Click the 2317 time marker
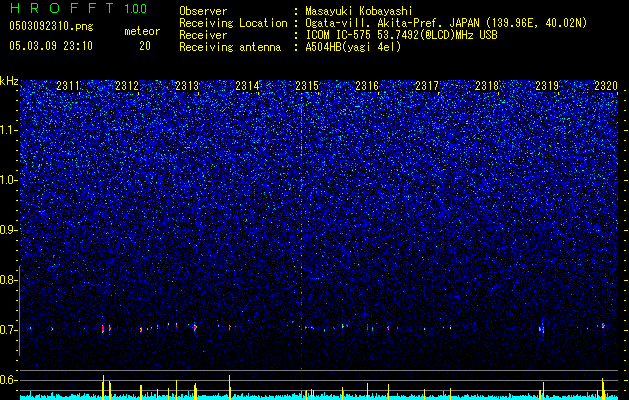 427,86
